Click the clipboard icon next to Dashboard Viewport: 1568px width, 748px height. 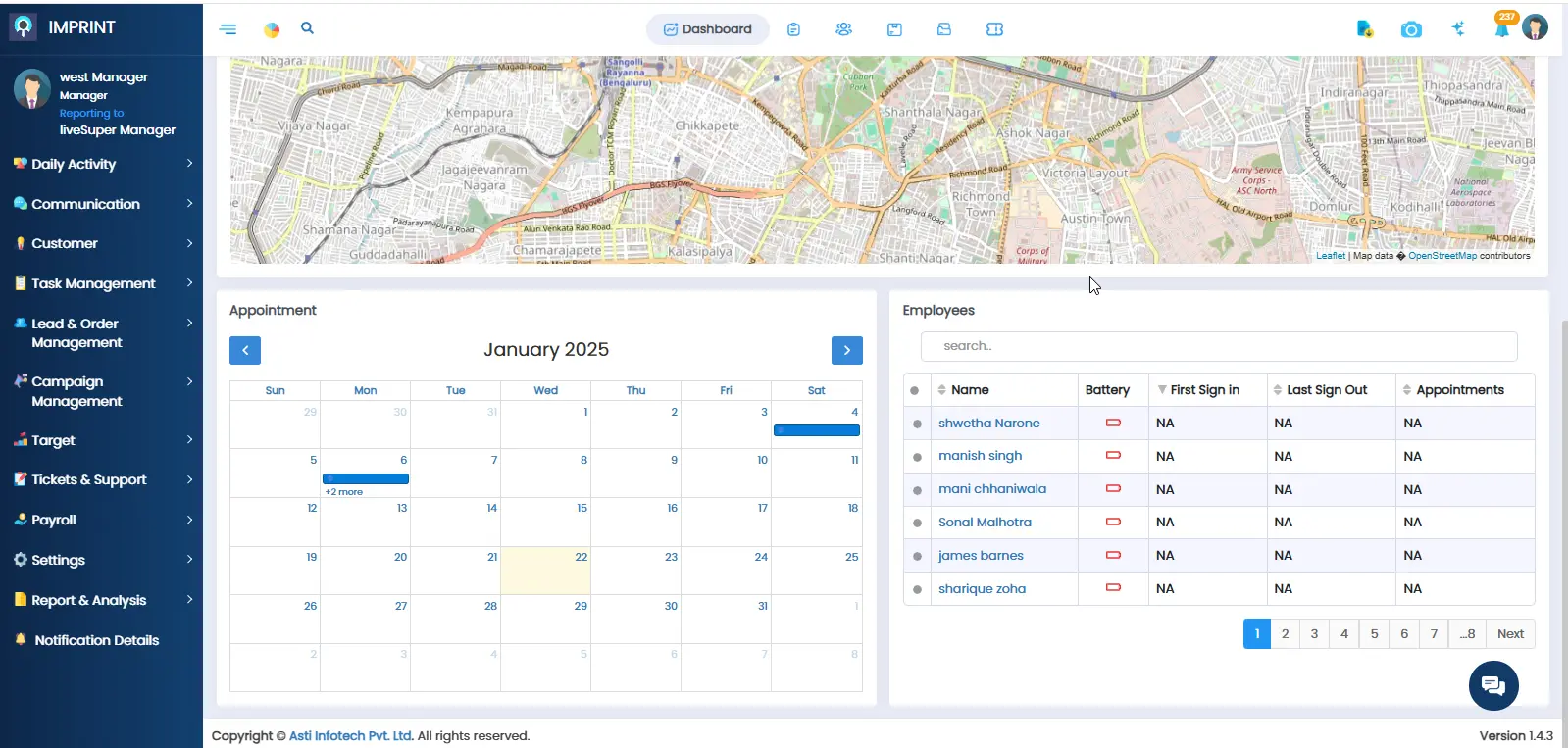[x=793, y=29]
